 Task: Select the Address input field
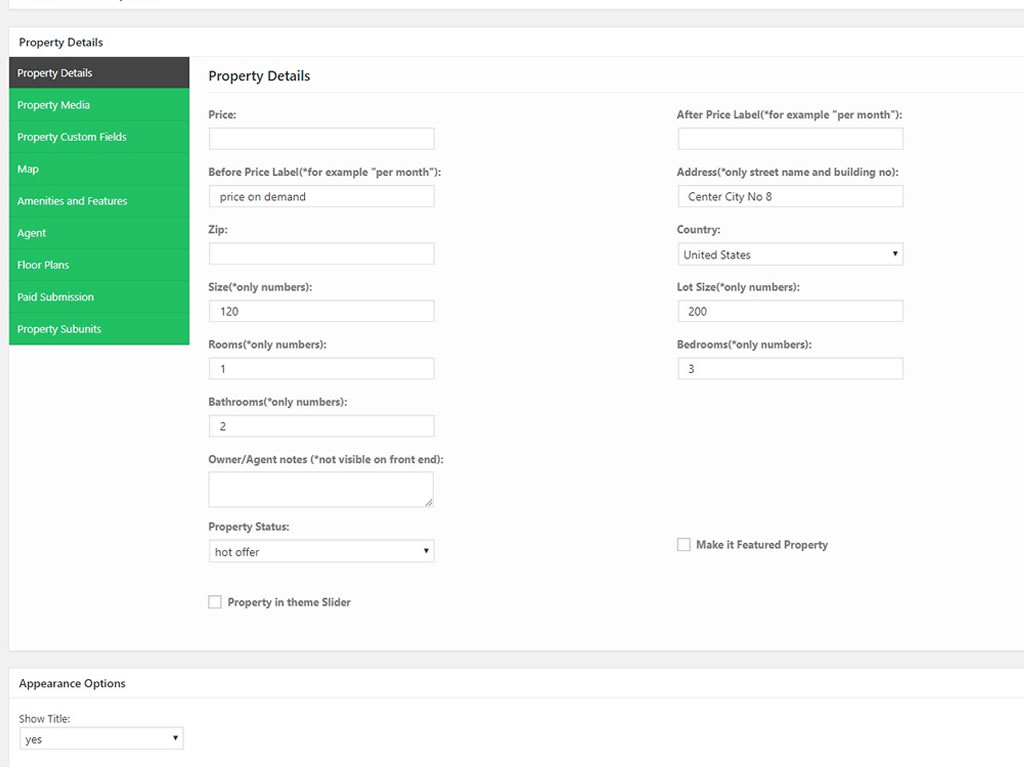790,197
